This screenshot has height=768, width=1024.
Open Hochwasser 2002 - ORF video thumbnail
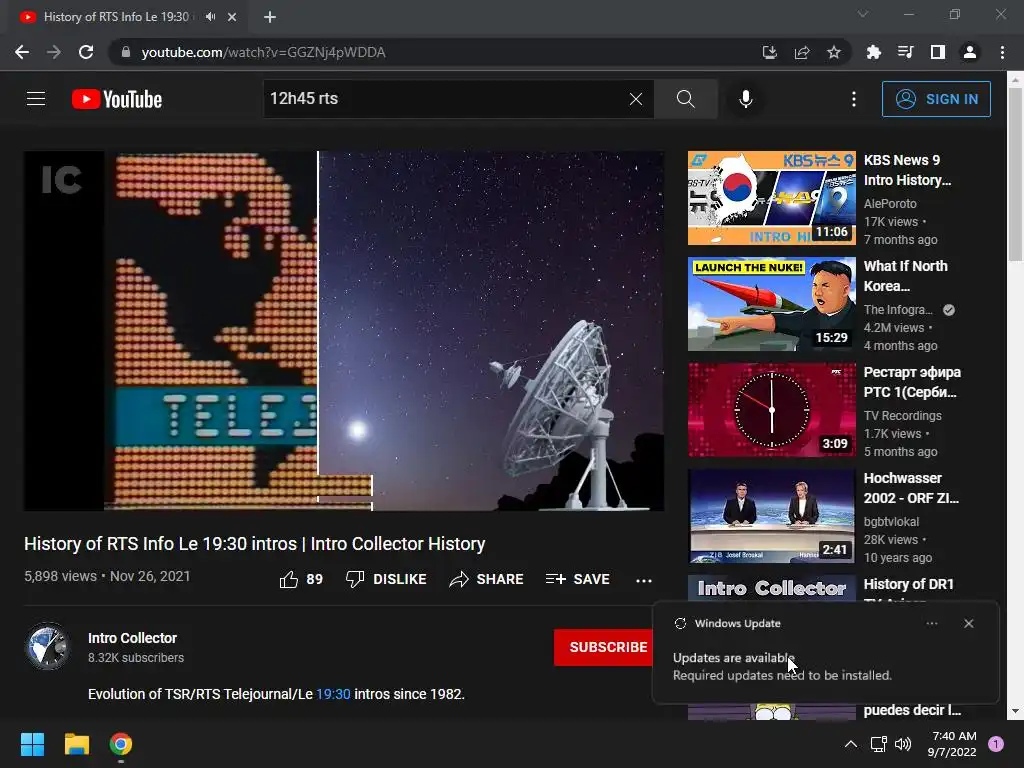tap(771, 515)
